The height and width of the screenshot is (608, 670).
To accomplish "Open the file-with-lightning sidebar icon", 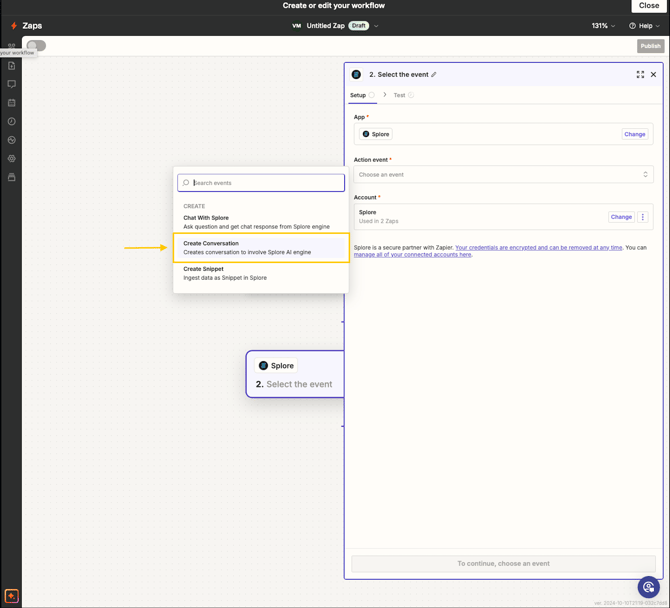I will click(12, 66).
